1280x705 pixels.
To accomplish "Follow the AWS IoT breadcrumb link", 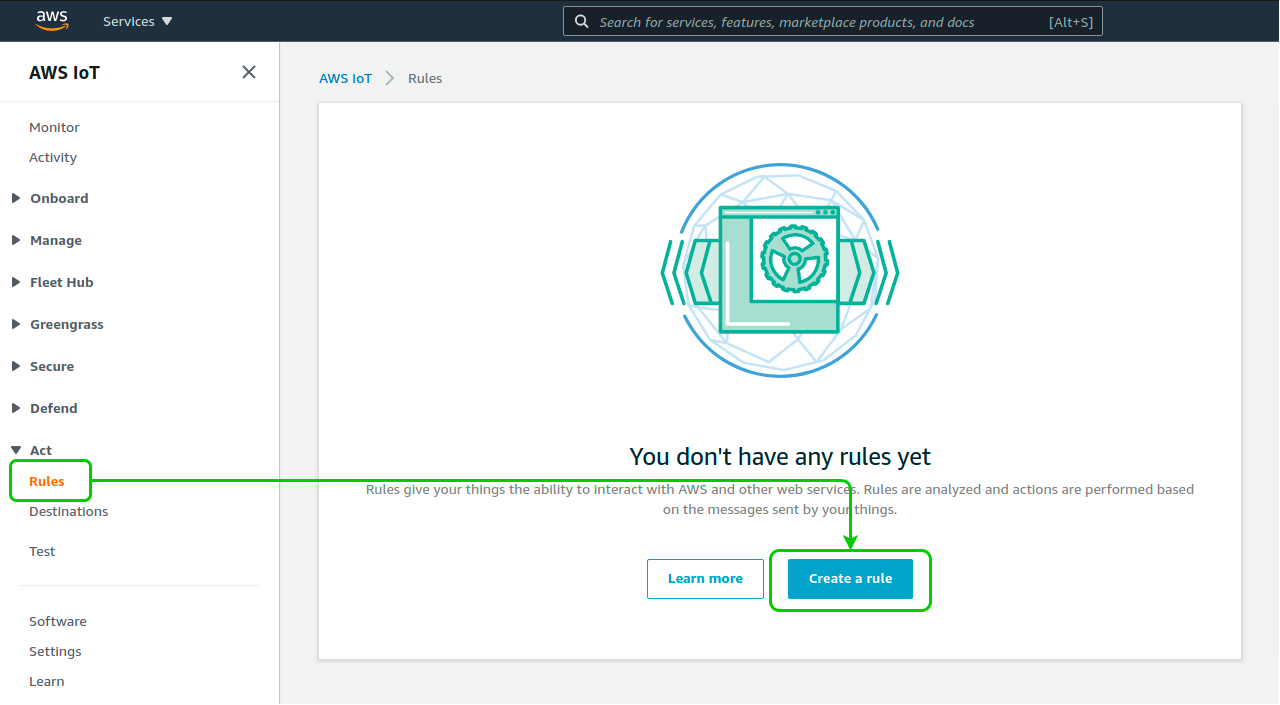I will pyautogui.click(x=345, y=78).
